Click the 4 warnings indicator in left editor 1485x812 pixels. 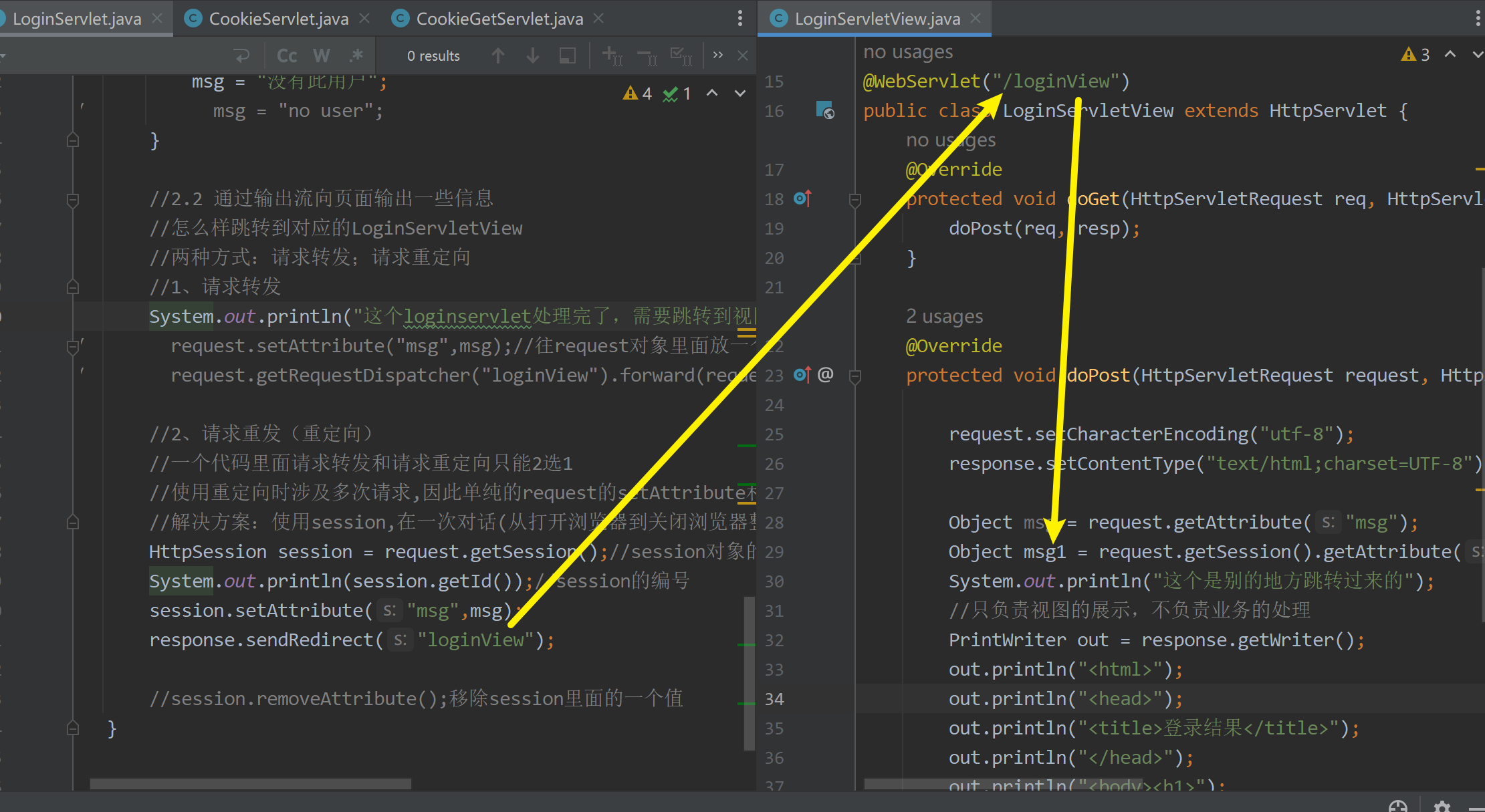click(x=637, y=94)
